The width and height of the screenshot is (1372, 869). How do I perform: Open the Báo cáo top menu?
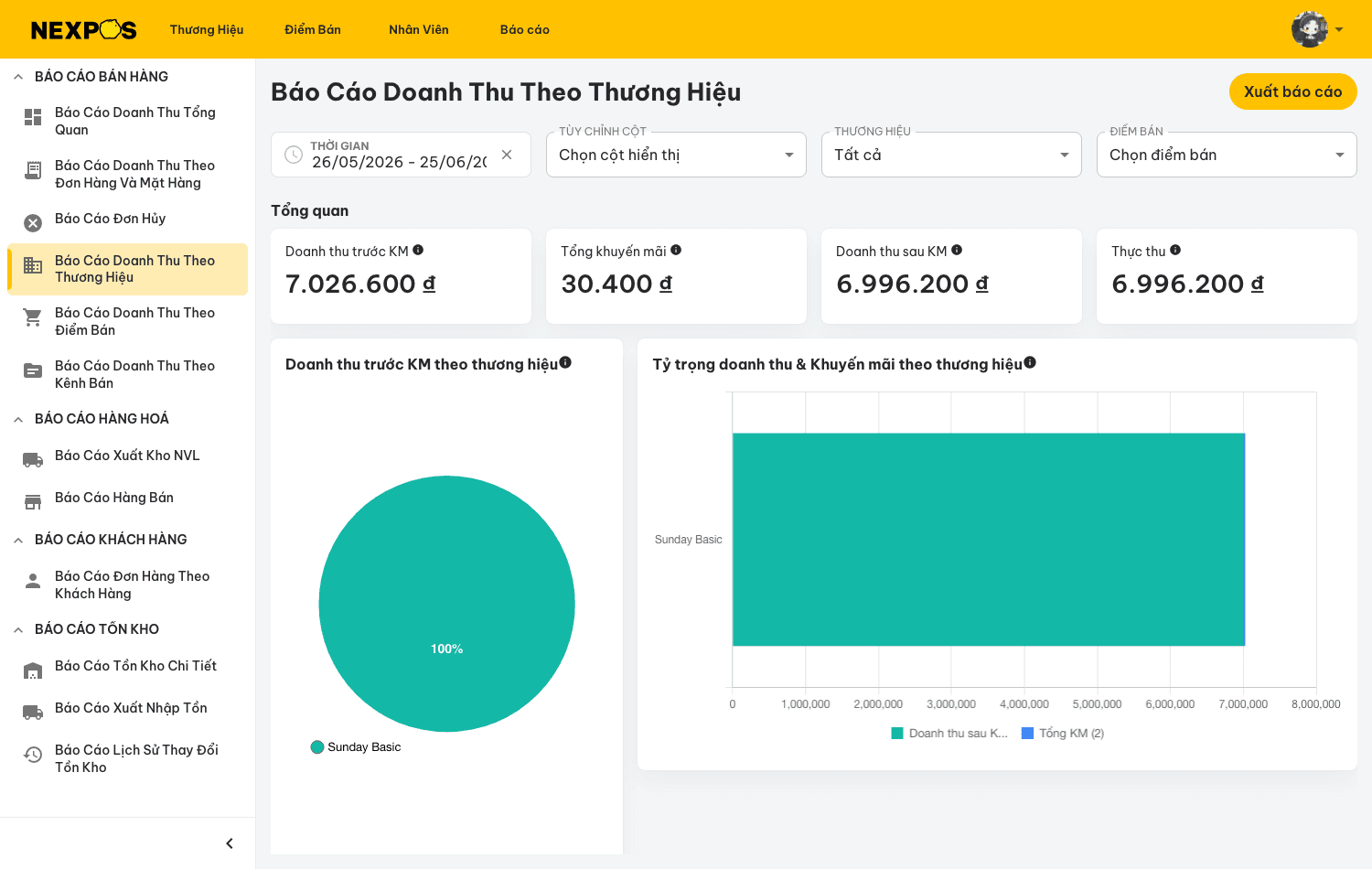pyautogui.click(x=525, y=29)
